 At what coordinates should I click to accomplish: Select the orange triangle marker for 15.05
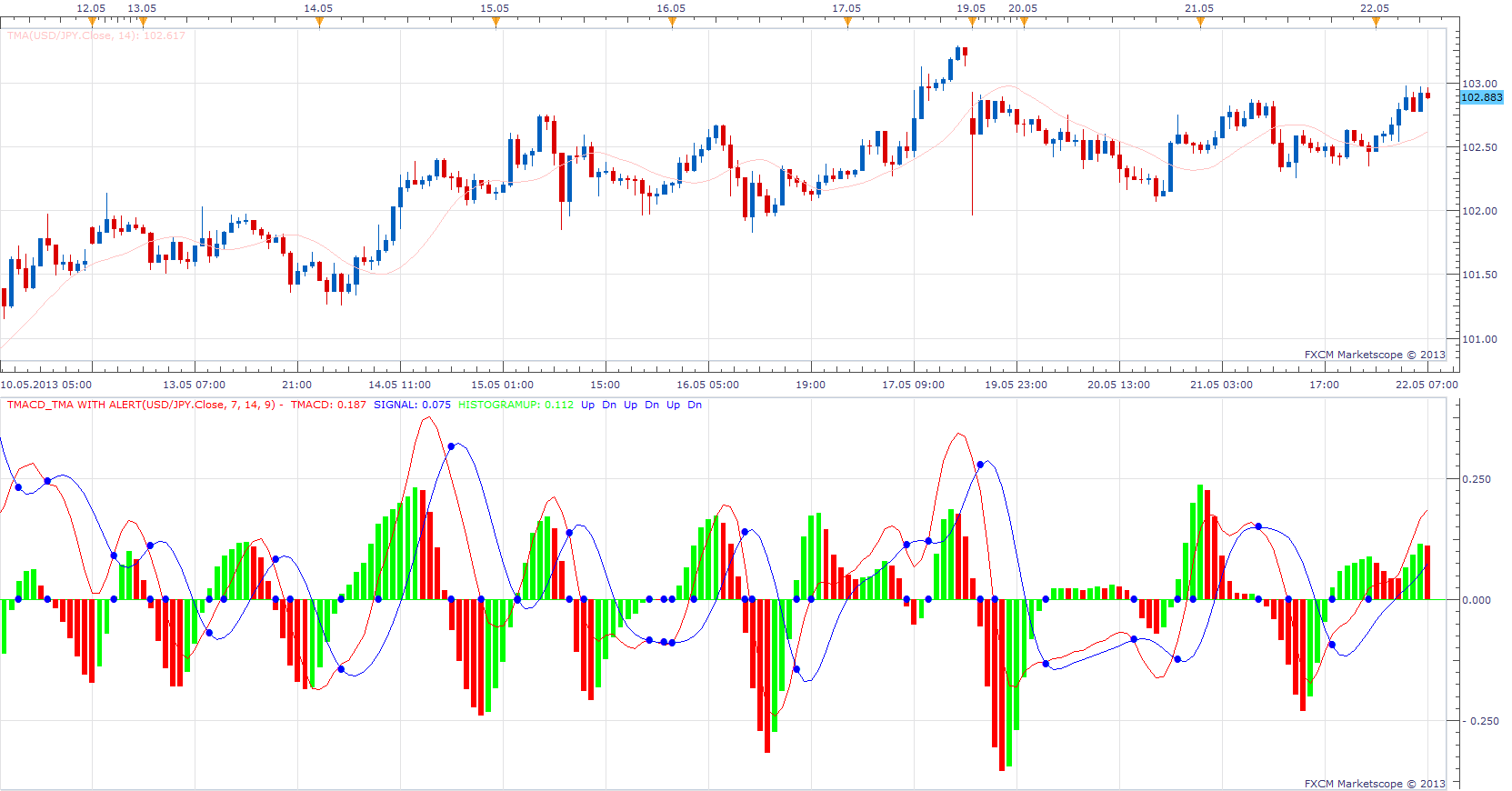tap(496, 23)
